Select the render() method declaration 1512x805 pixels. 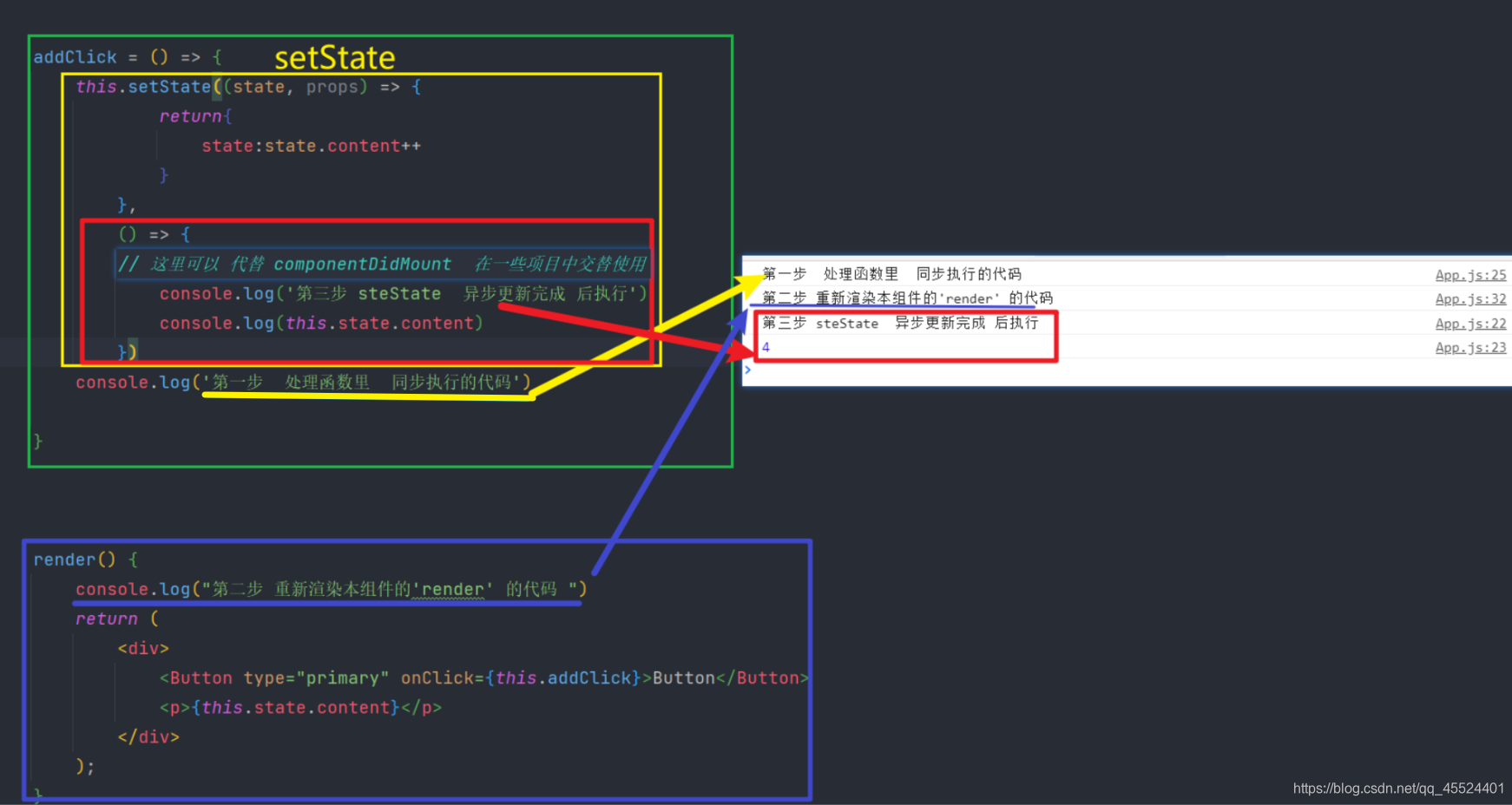click(84, 560)
